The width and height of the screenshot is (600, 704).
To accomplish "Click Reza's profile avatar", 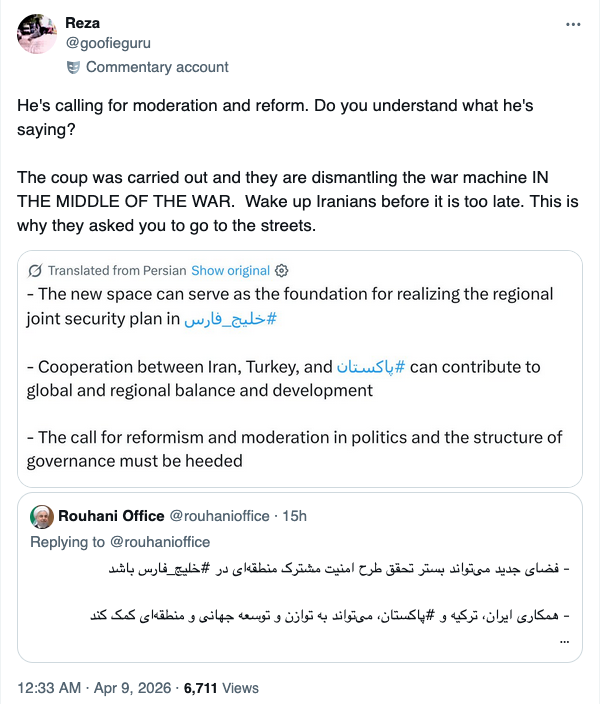I will 36,35.
